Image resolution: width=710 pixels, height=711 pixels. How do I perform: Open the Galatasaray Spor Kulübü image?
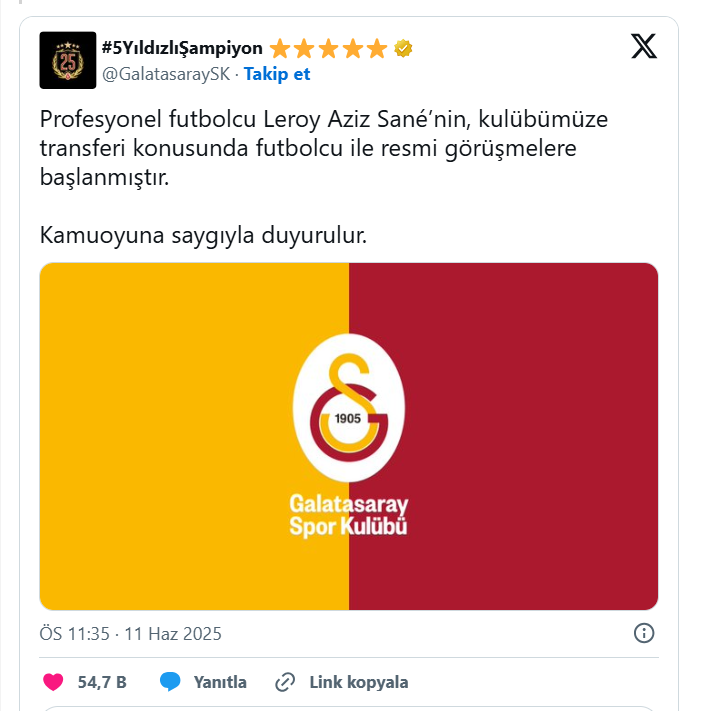click(349, 436)
